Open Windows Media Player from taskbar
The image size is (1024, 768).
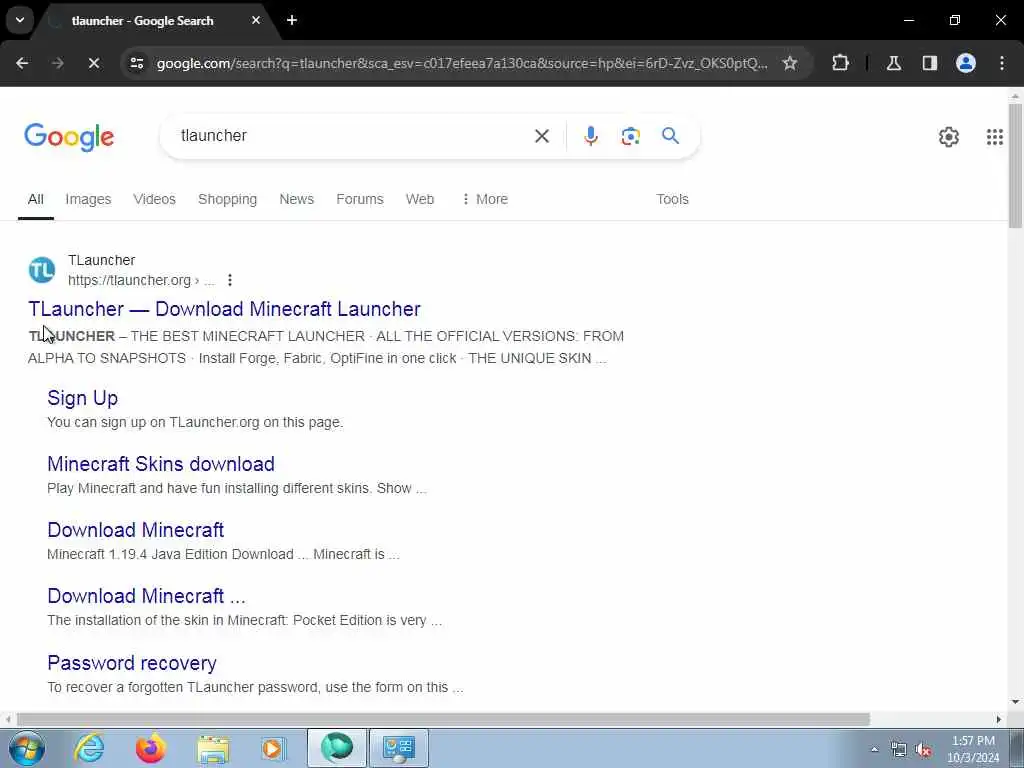click(273, 748)
